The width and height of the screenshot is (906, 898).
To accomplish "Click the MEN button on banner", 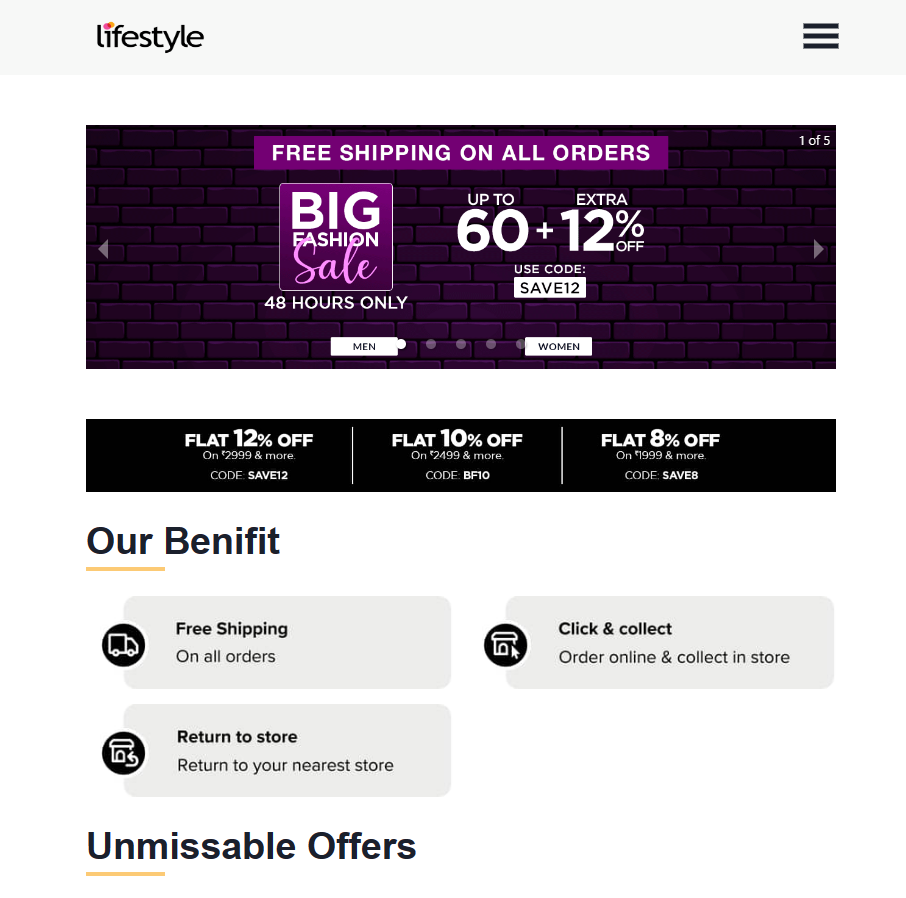I will (364, 346).
